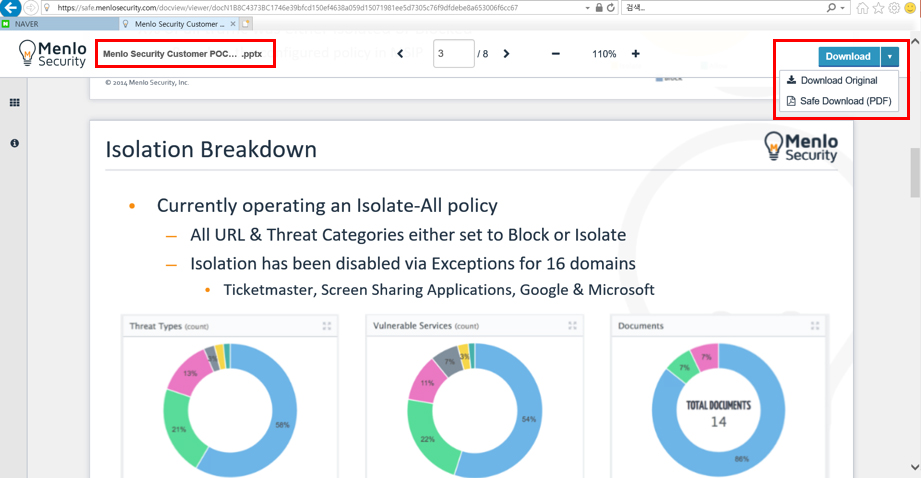
Task: Click the browser forward arrow button
Action: [31, 8]
